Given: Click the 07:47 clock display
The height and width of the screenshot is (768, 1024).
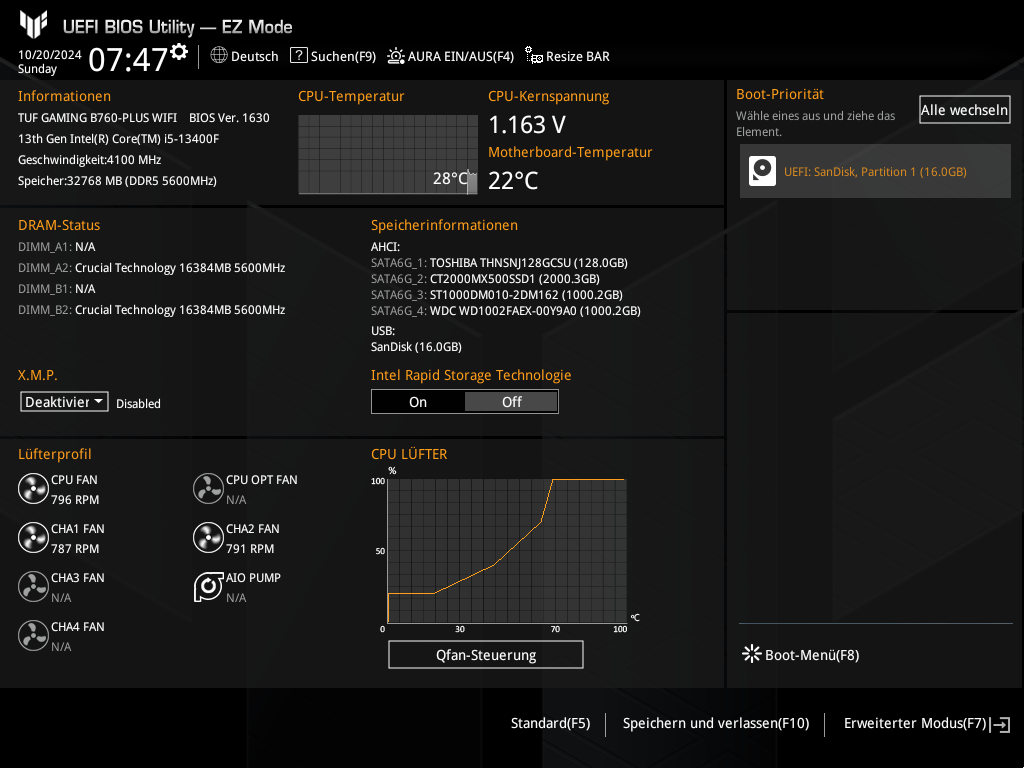Looking at the screenshot, I should coord(128,59).
